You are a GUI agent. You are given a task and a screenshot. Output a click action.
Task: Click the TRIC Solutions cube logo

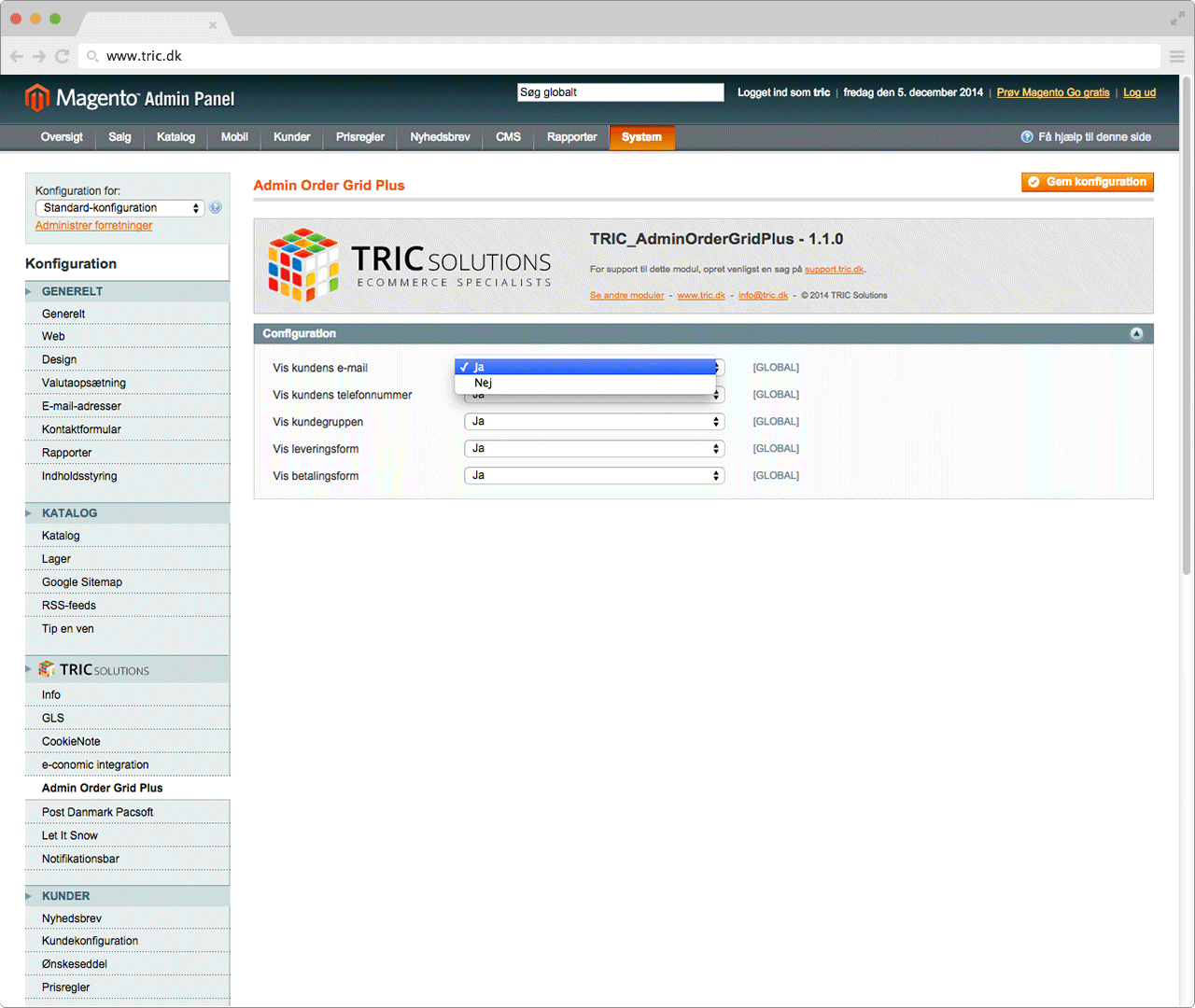point(303,265)
